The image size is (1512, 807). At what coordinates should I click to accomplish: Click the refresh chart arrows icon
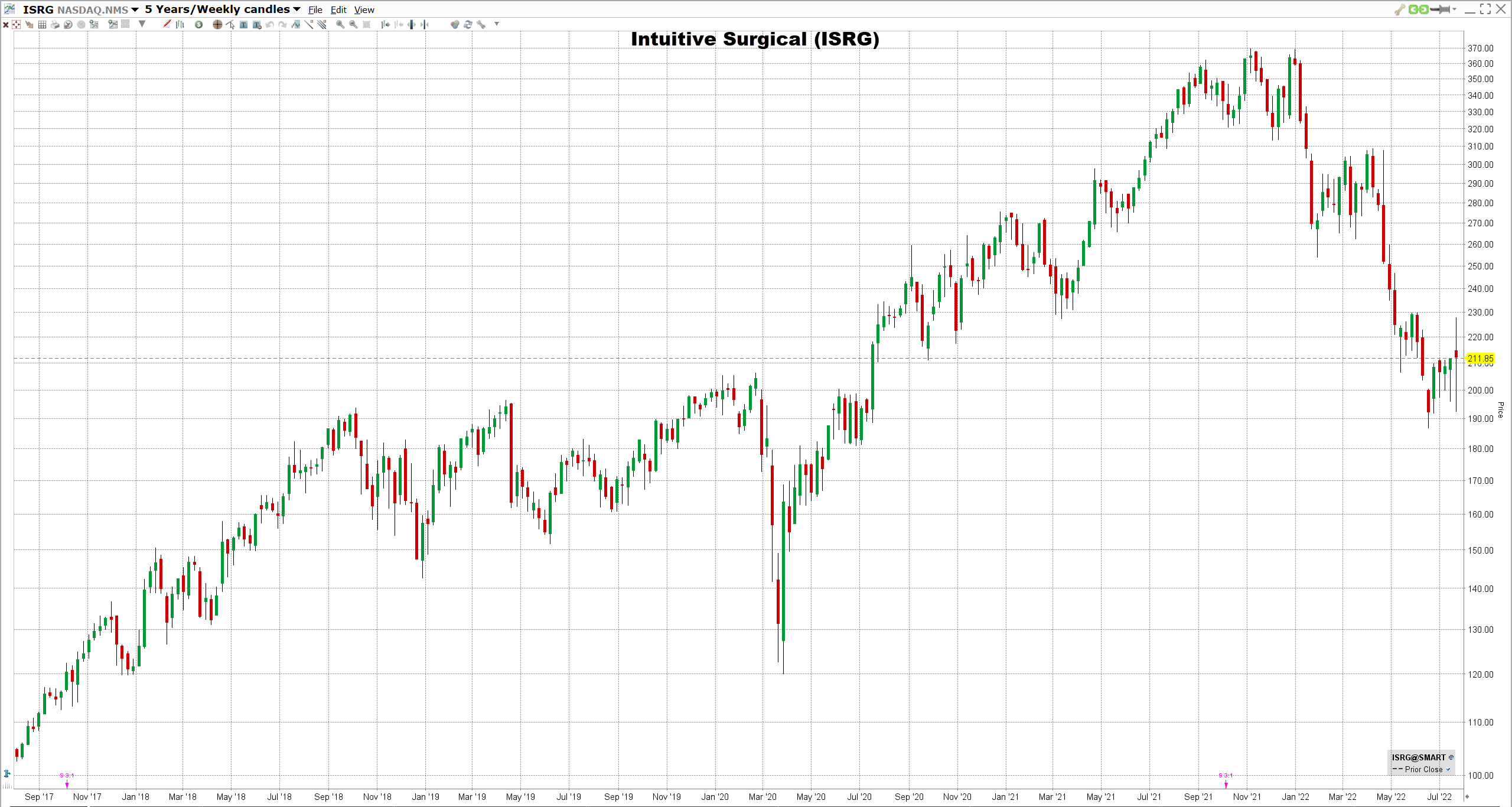pyautogui.click(x=468, y=25)
